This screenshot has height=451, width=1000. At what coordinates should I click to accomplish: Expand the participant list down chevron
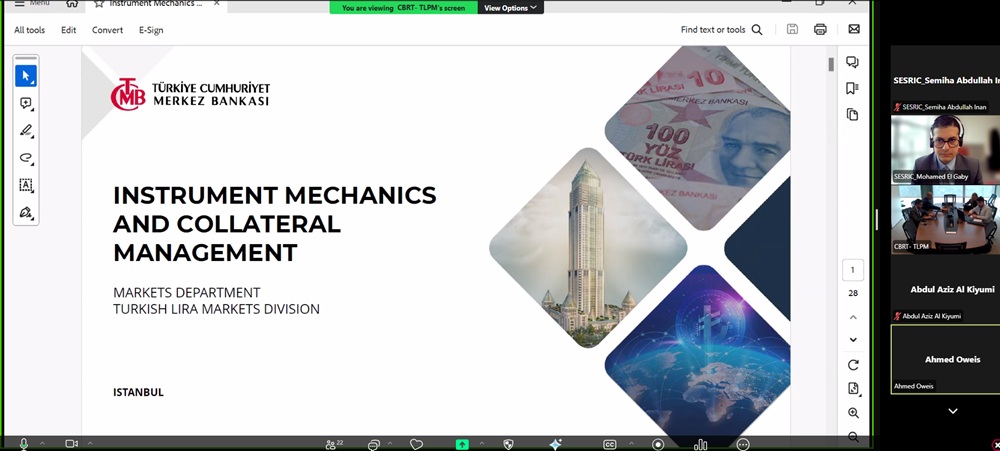(952, 411)
